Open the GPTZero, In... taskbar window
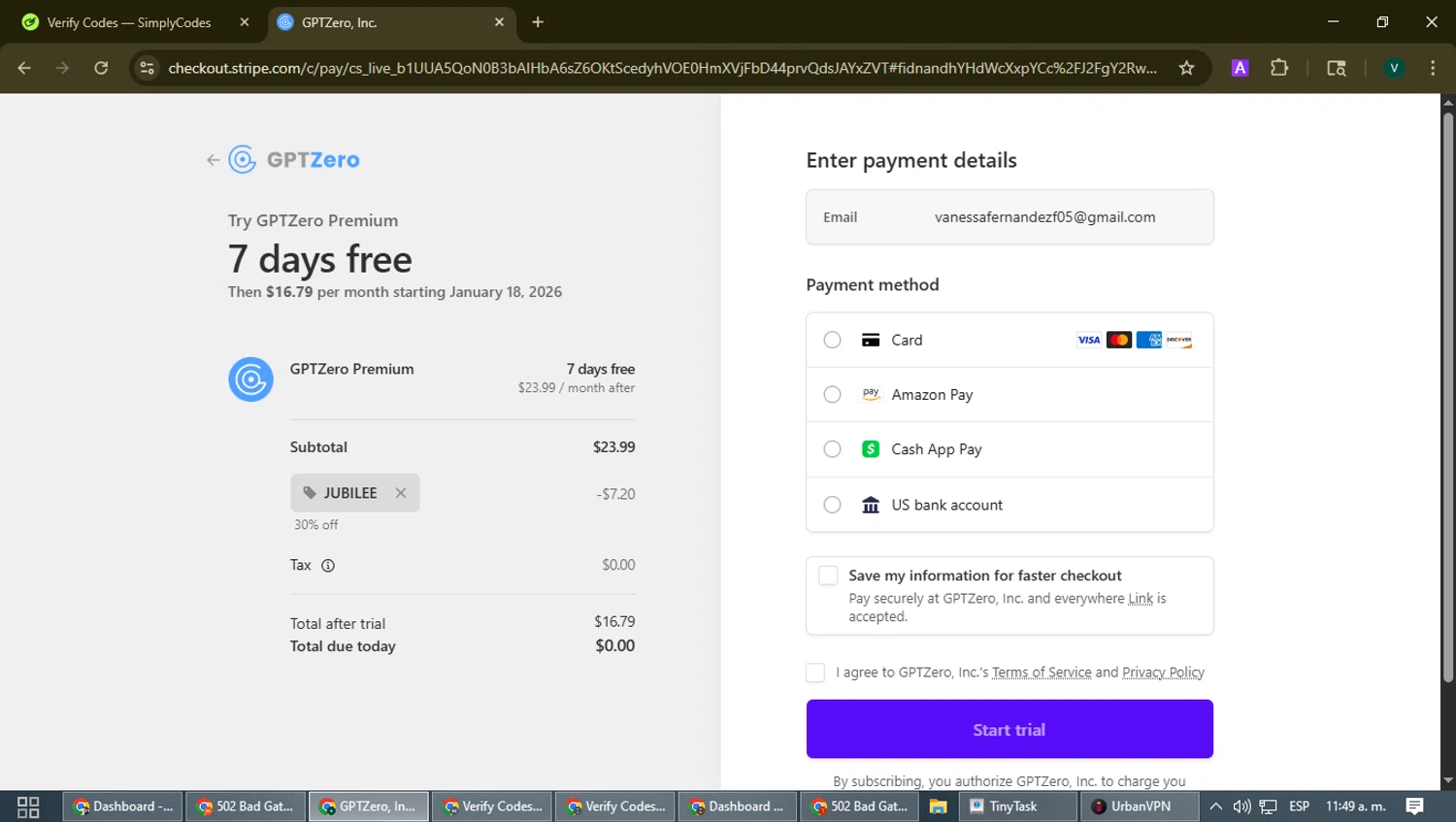The height and width of the screenshot is (822, 1456). click(x=369, y=806)
